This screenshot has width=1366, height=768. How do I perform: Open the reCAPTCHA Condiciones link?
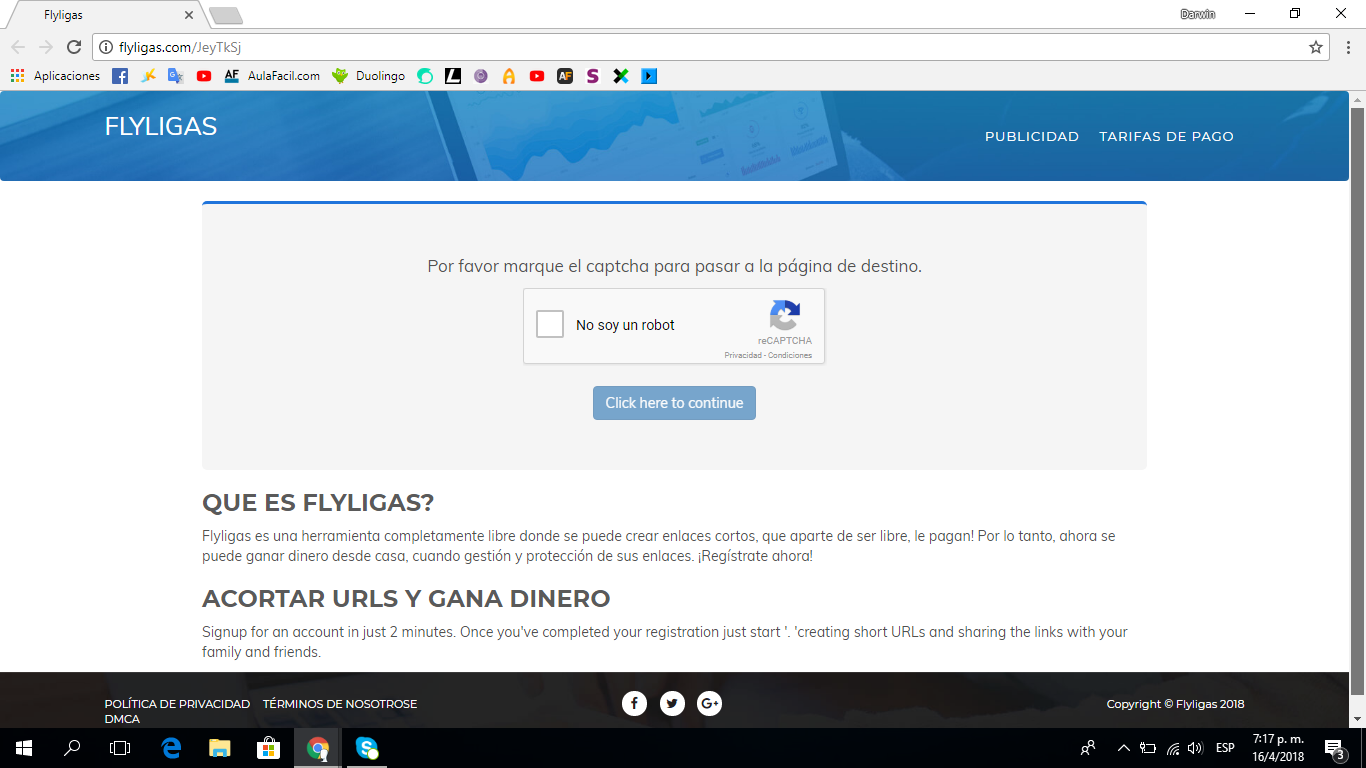790,355
